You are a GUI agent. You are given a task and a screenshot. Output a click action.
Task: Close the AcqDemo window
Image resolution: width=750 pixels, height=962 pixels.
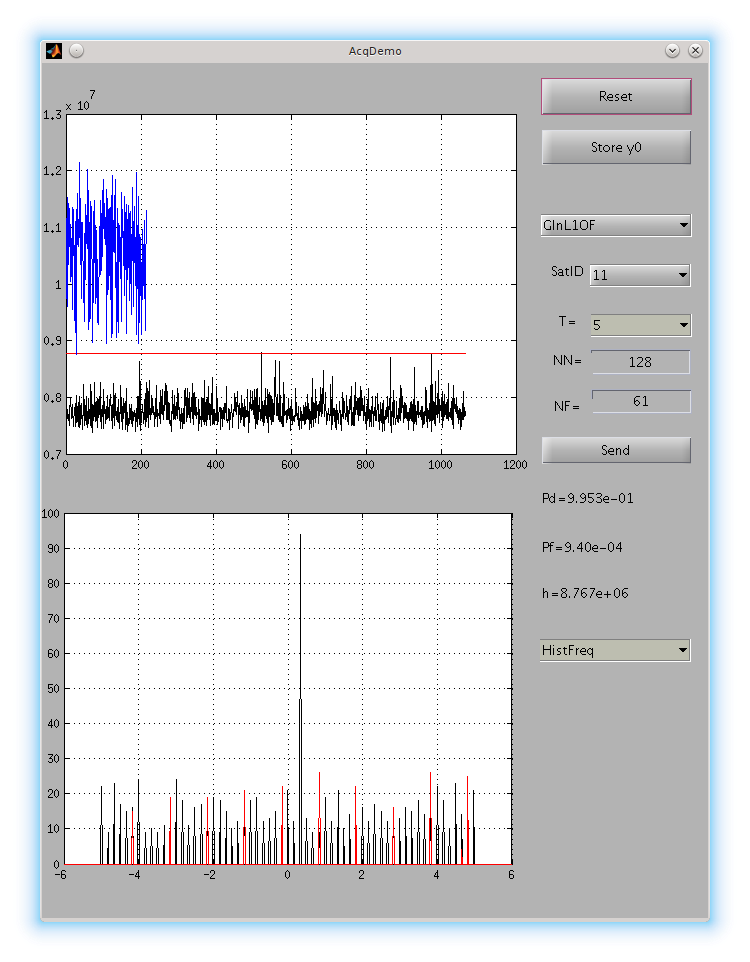[x=695, y=50]
